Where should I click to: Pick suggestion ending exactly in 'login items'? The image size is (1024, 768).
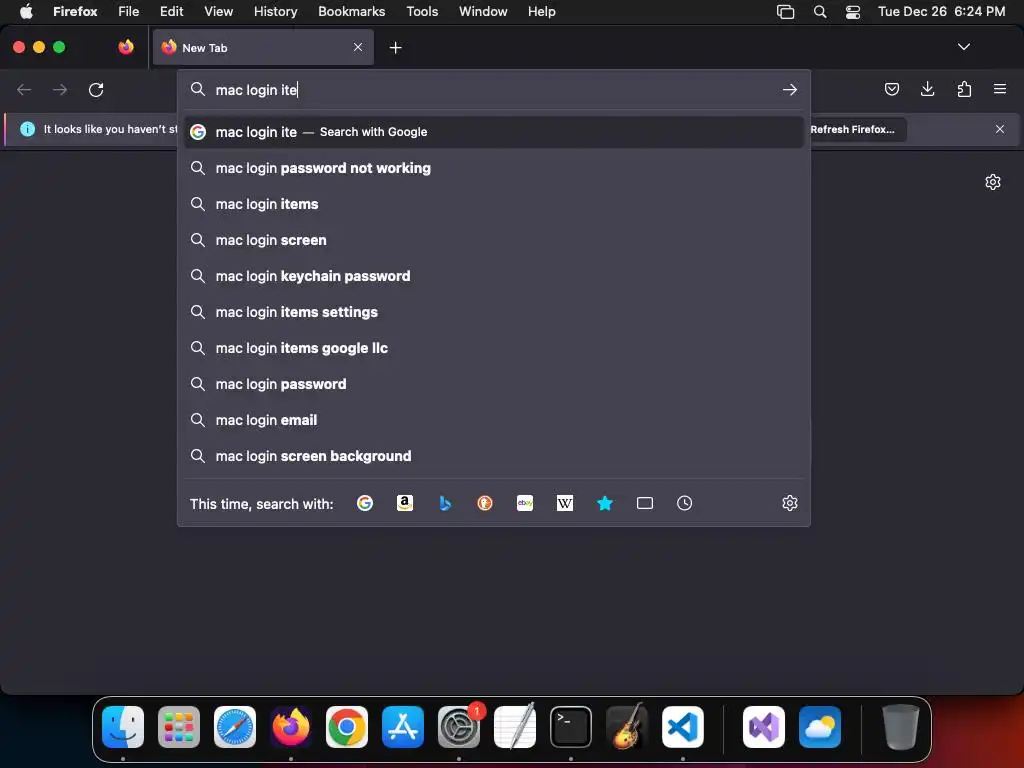[493, 204]
